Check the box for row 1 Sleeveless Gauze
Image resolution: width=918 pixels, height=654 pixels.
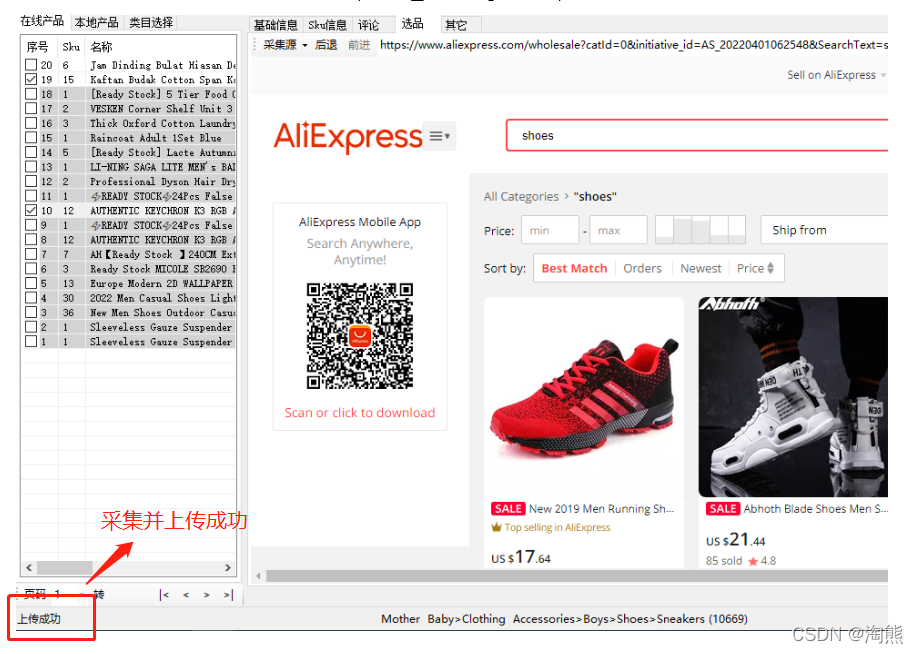31,341
